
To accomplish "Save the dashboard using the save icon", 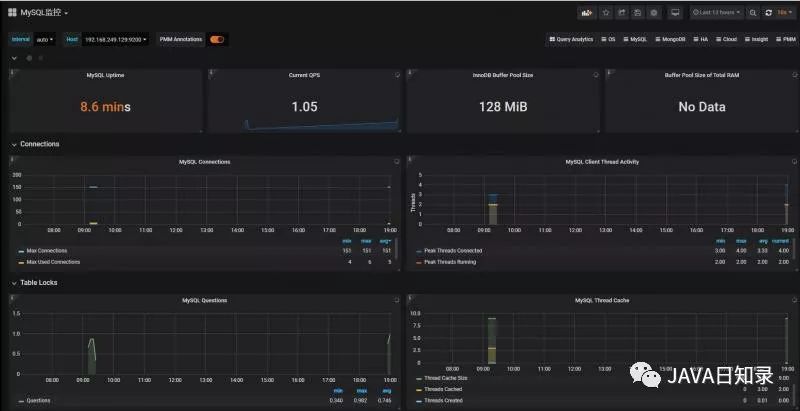I will [637, 13].
